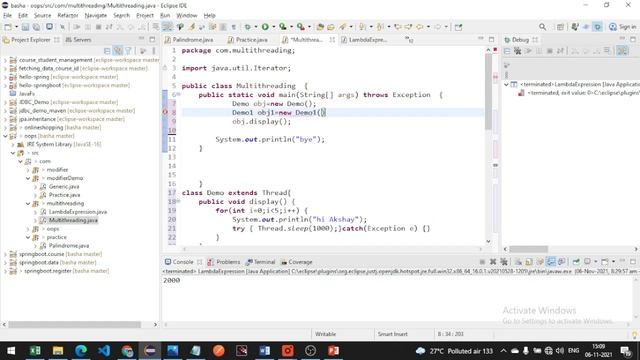Viewport: 640px width, 360px height.
Task: Toggle Link with Editor in Project Explorer
Action: (118, 51)
